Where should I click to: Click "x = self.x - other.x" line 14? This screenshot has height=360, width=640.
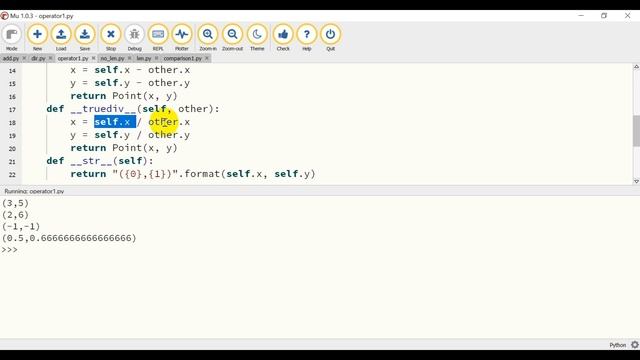(x=130, y=70)
